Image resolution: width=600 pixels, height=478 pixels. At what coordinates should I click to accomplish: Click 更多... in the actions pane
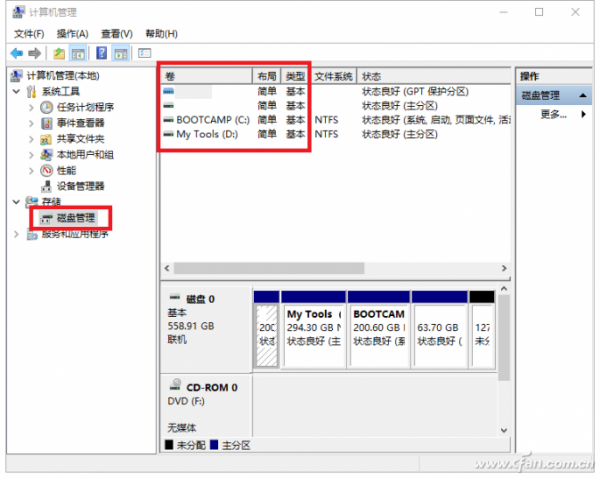click(551, 114)
